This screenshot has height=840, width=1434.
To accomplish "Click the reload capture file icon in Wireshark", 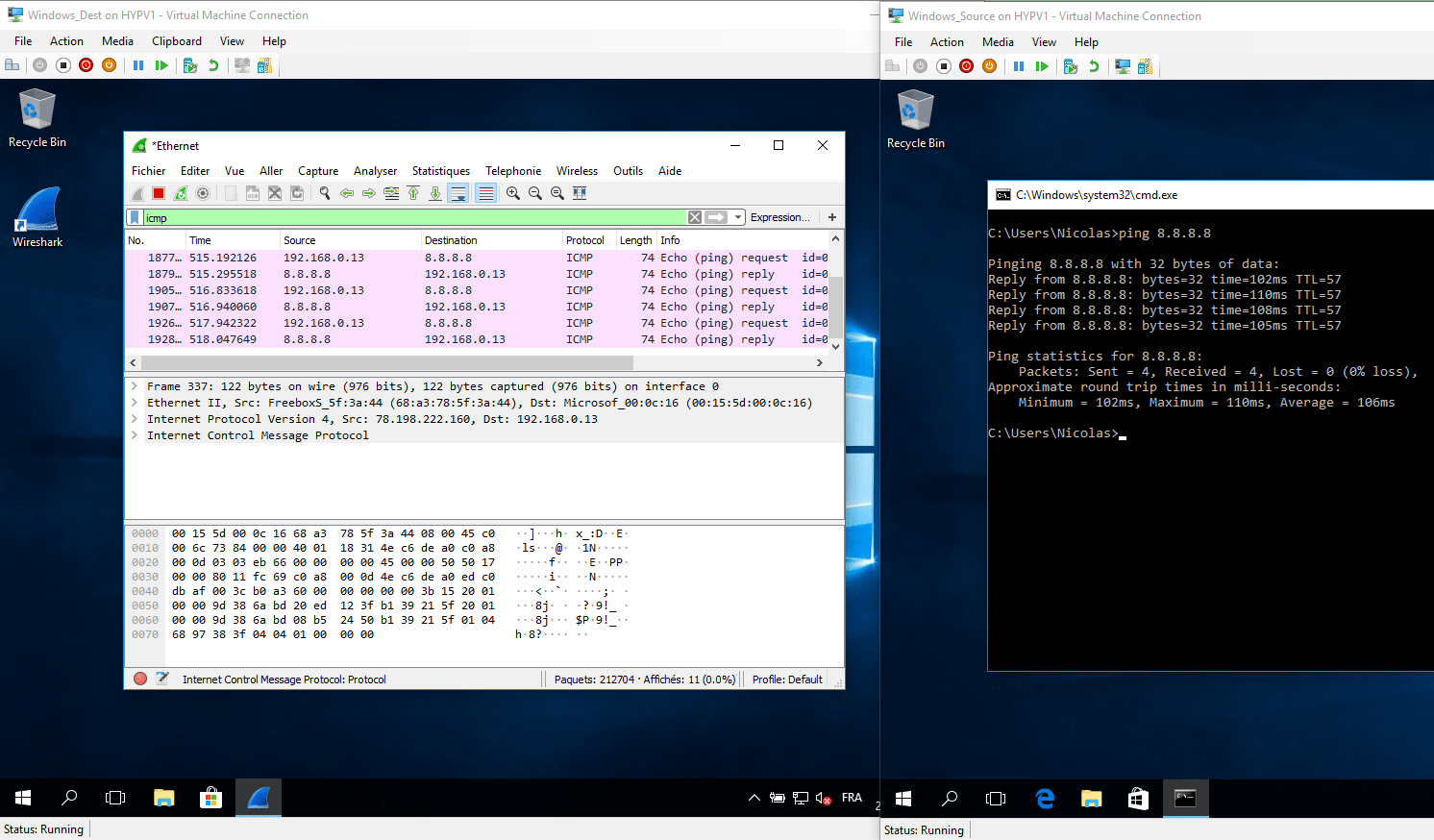I will 297,193.
